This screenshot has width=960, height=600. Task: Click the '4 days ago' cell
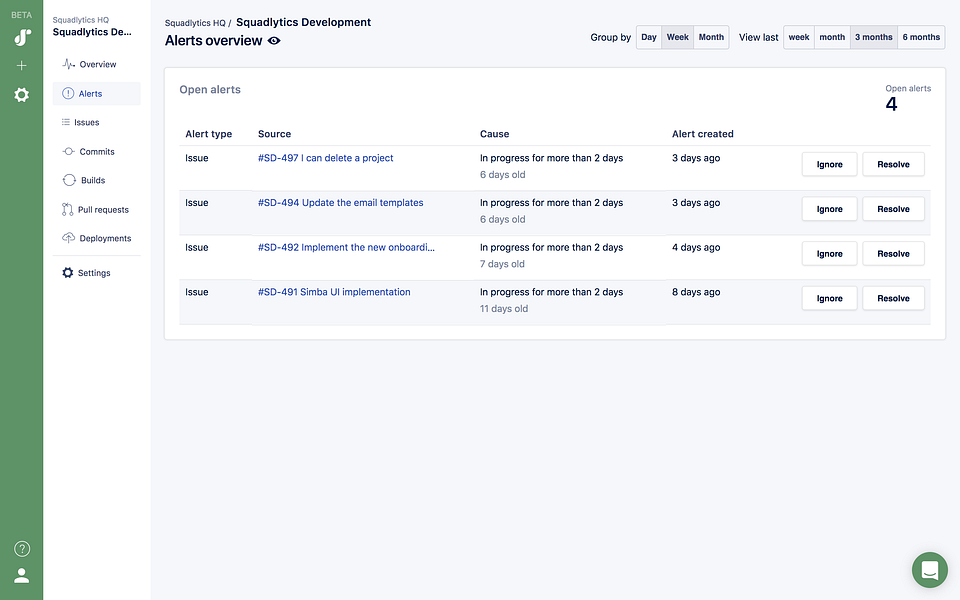pos(696,247)
